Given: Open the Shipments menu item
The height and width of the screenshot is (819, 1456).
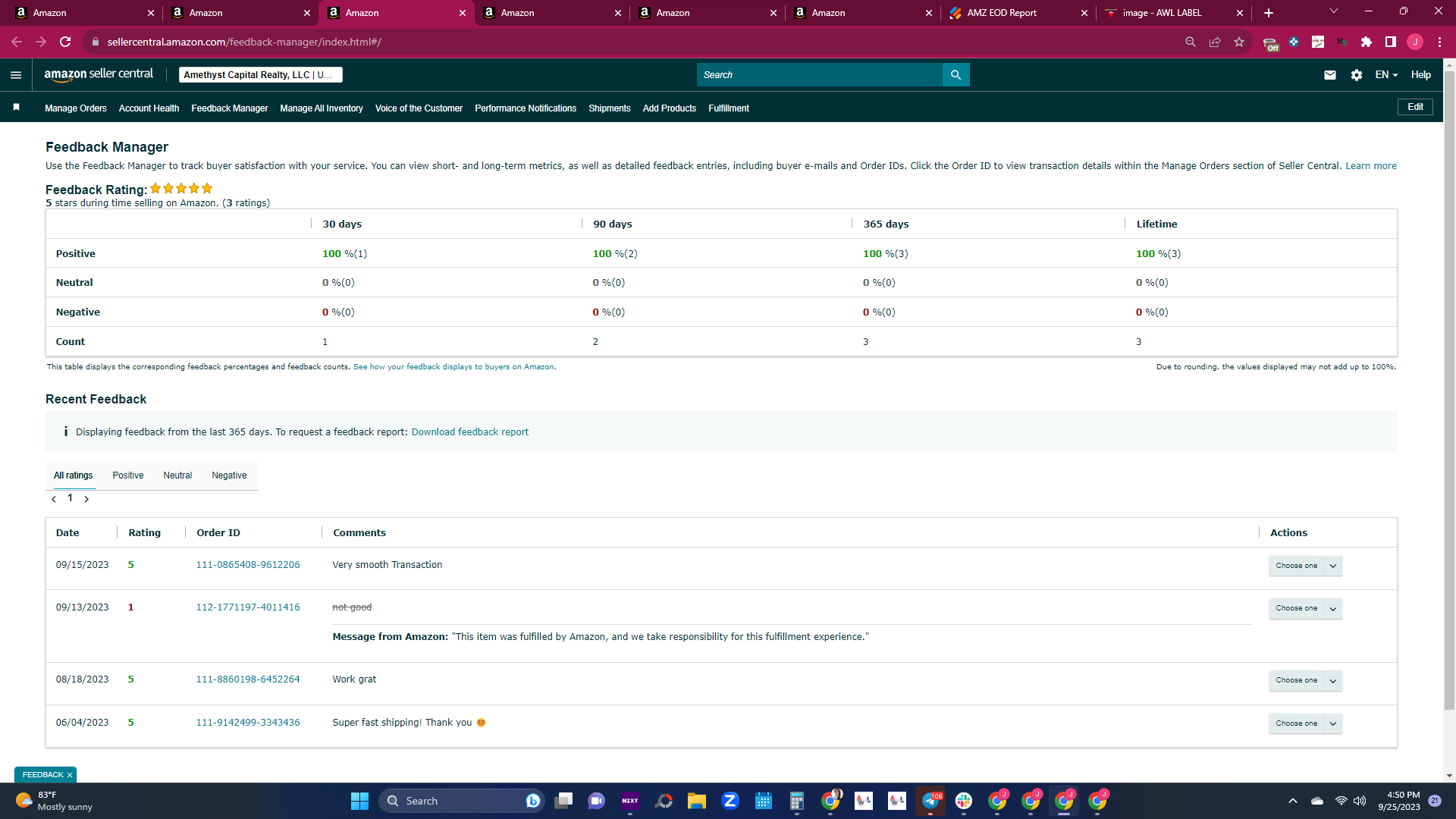Looking at the screenshot, I should point(610,108).
